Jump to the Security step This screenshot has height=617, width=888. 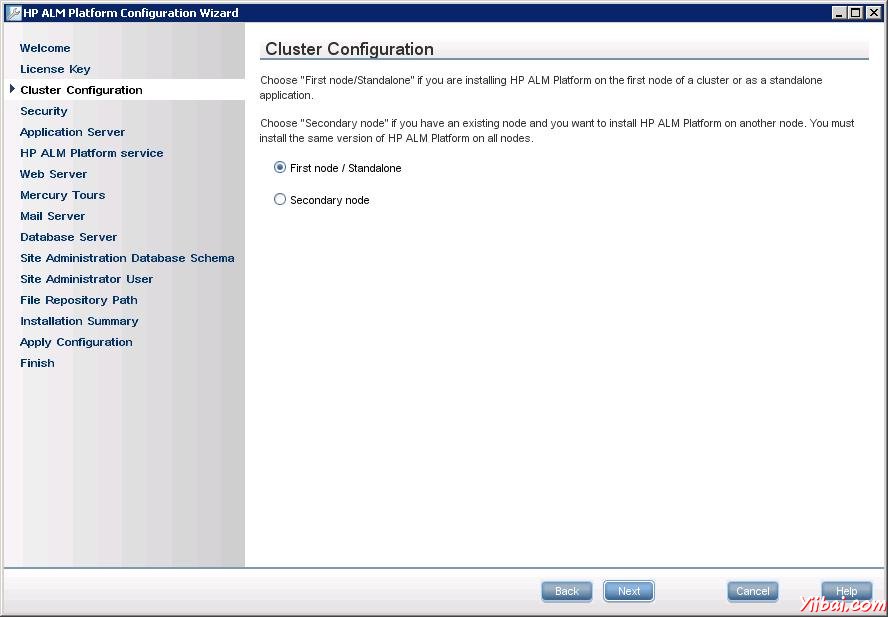(44, 111)
